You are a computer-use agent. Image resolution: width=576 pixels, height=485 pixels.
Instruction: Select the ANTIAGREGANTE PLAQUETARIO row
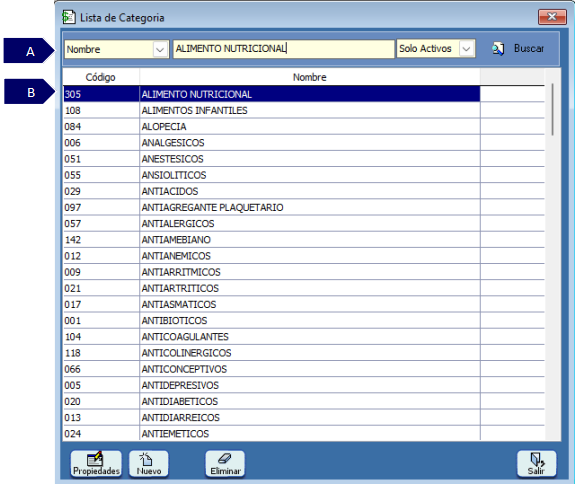point(271,207)
